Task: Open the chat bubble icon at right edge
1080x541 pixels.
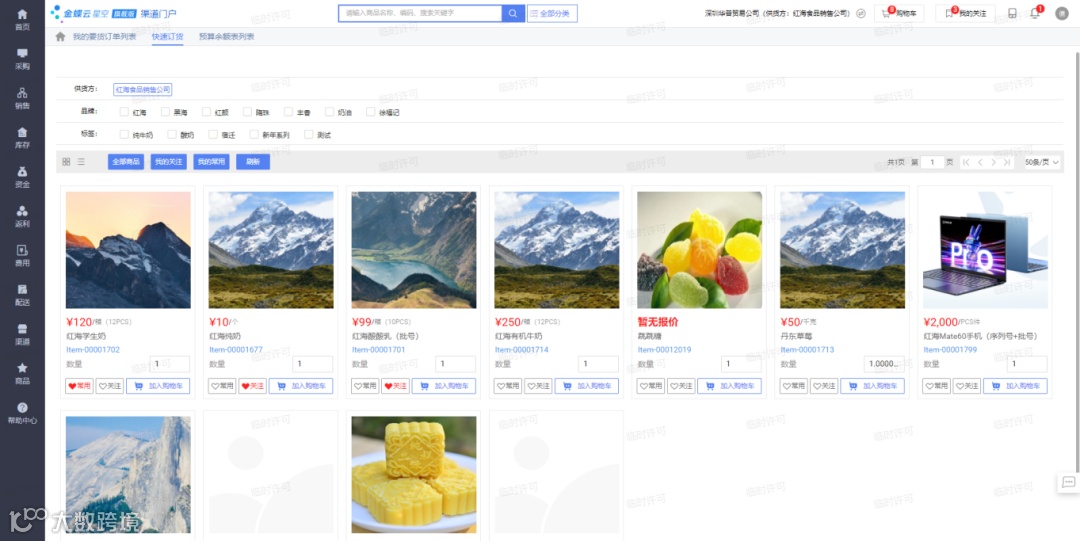Action: pyautogui.click(x=1068, y=482)
